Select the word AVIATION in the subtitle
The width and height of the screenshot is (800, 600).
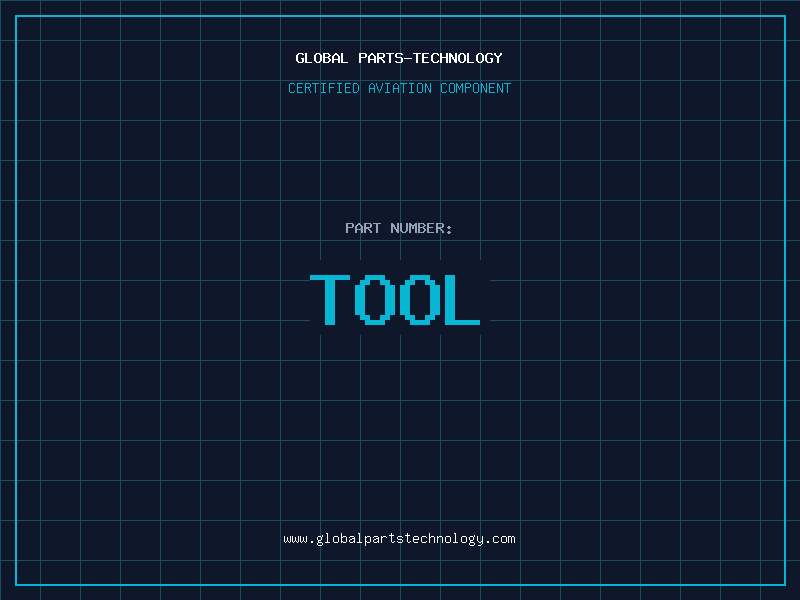399,89
